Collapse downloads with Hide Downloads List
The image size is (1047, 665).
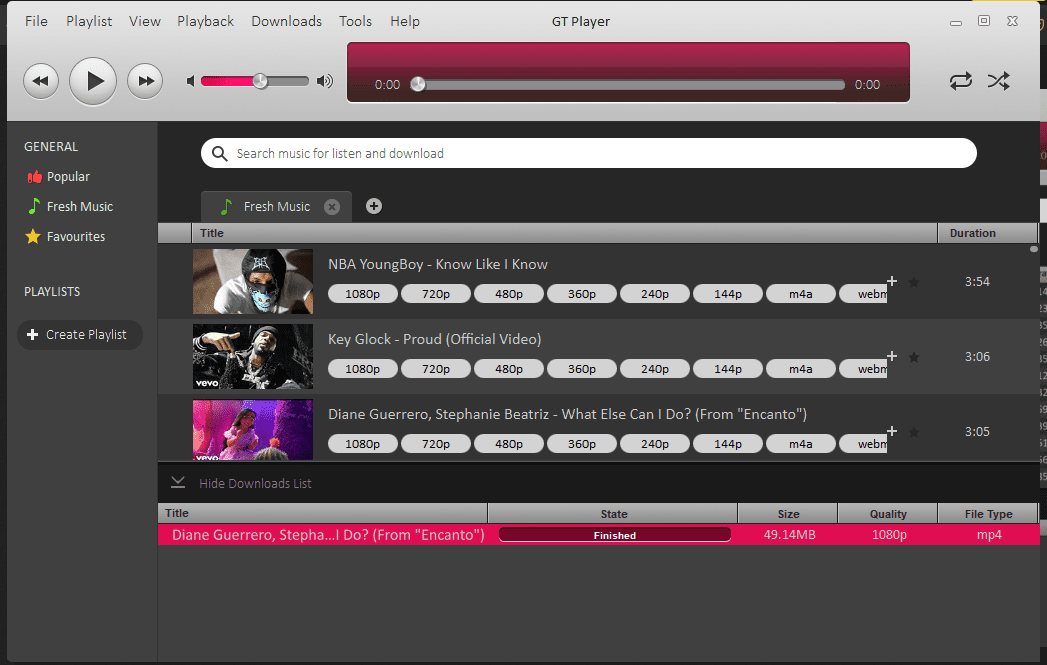click(241, 483)
